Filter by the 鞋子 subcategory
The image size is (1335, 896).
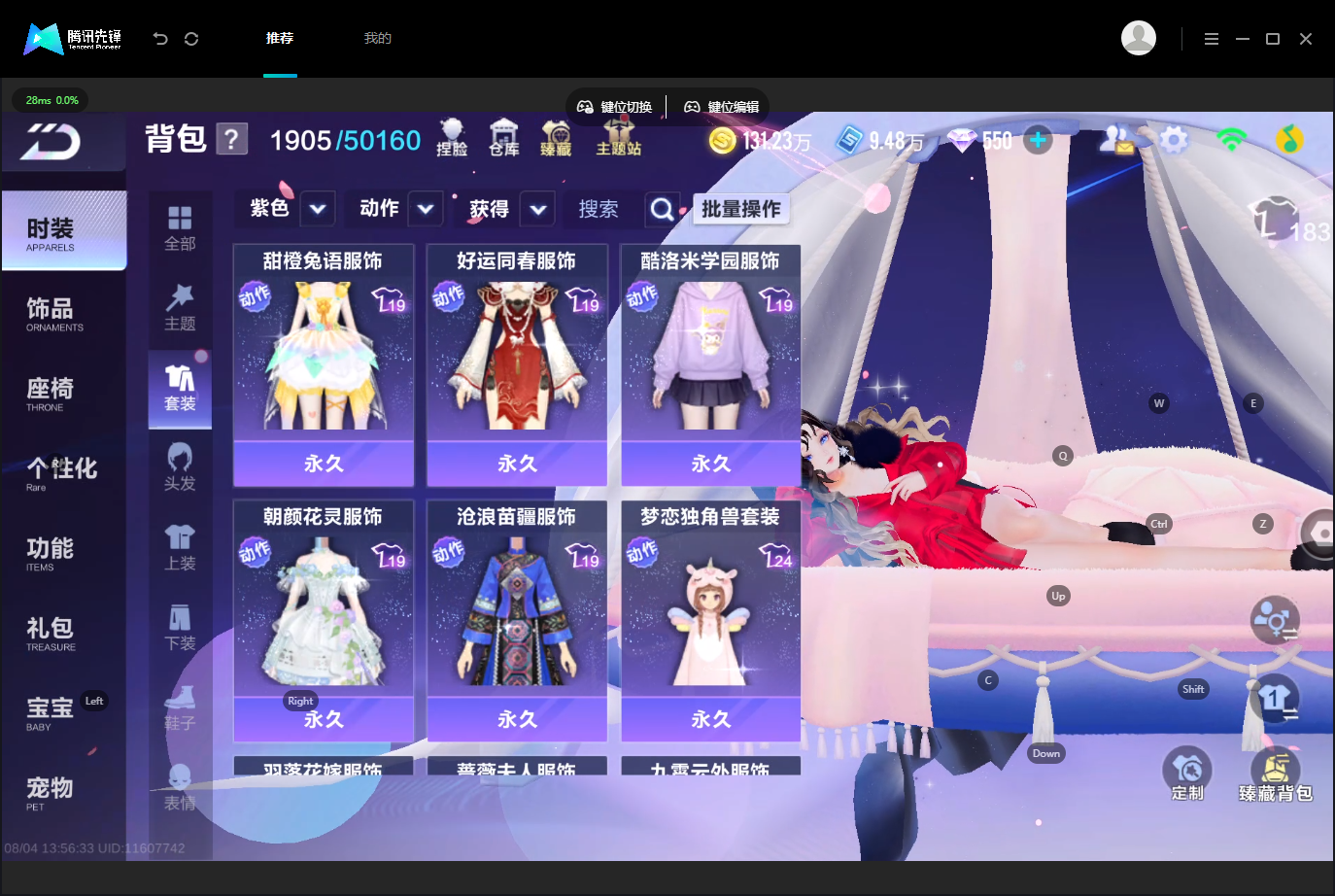click(x=180, y=708)
